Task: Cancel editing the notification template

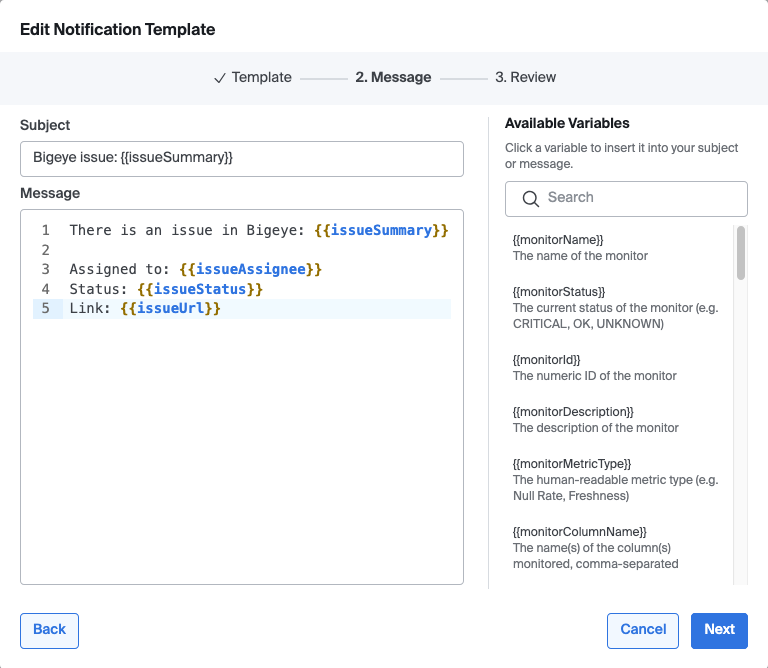Action: pos(643,631)
